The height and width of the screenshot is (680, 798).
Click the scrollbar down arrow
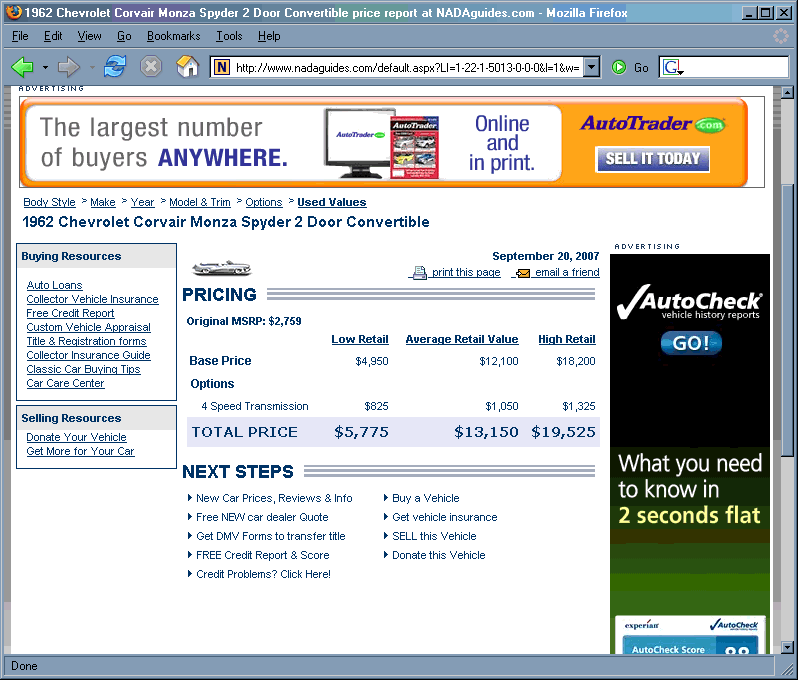tap(787, 647)
